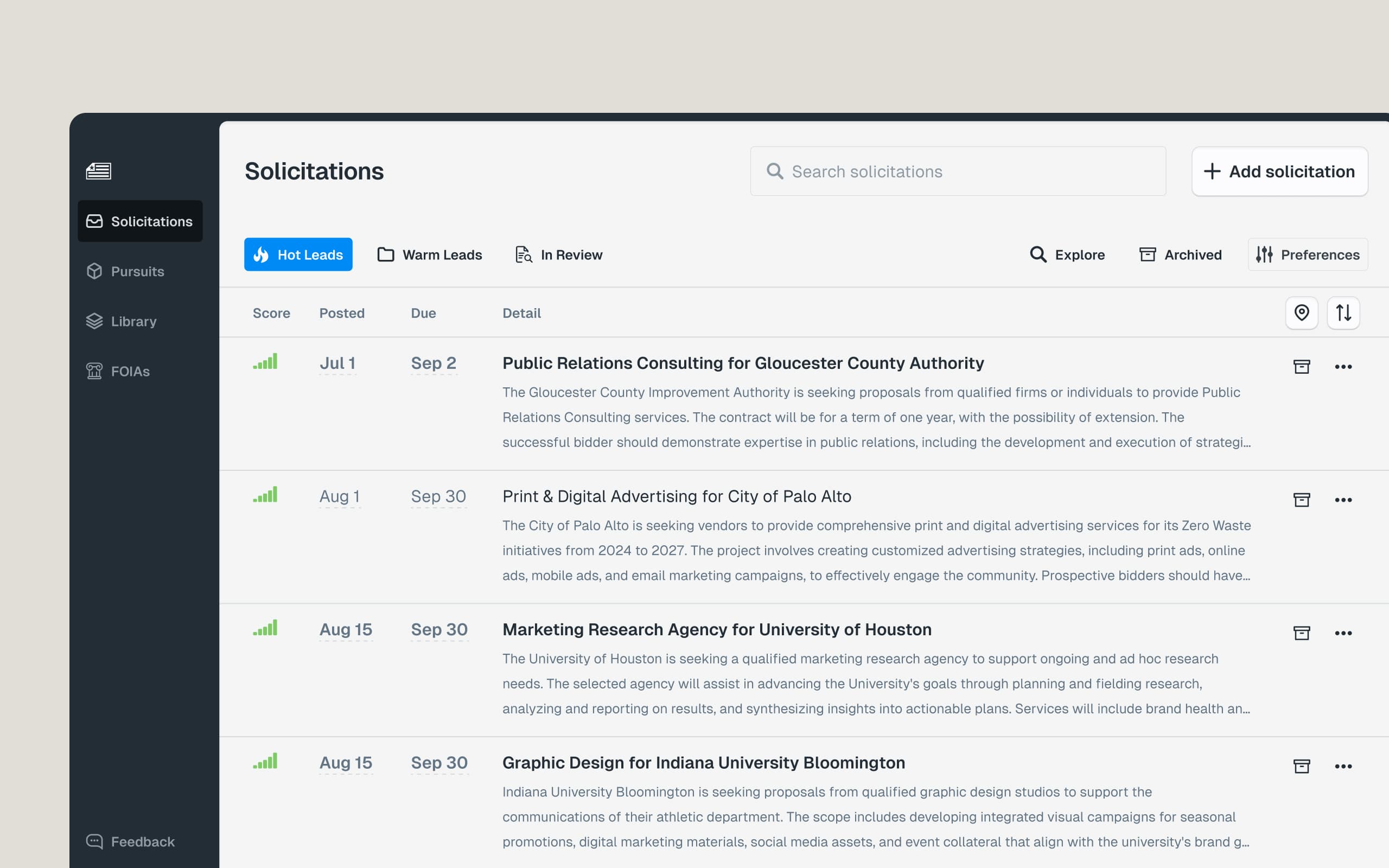Screen dimensions: 1389x868
Task: Open the Library section
Action: [122, 321]
